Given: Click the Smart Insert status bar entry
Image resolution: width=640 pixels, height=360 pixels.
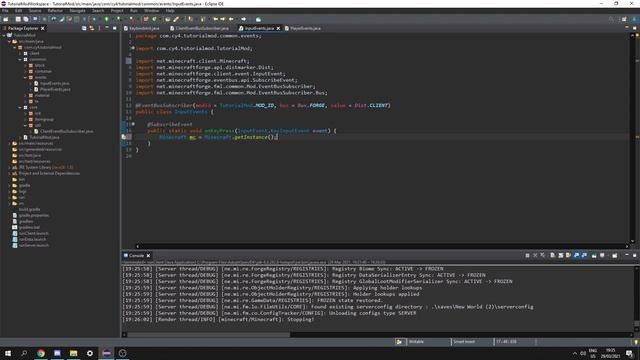Looking at the screenshot, I should pyautogui.click(x=464, y=342).
